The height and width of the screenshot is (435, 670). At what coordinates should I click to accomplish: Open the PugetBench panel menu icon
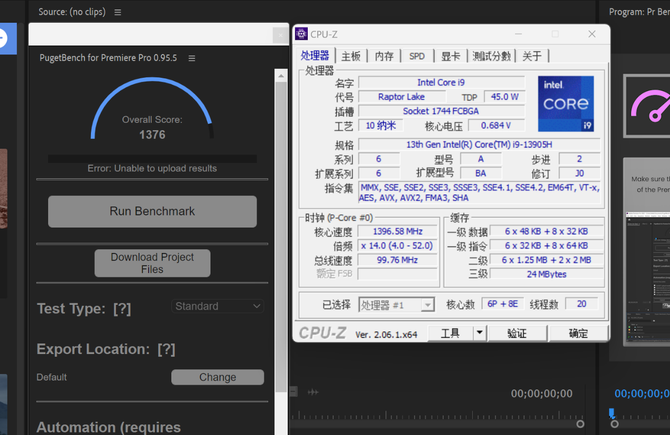192,58
